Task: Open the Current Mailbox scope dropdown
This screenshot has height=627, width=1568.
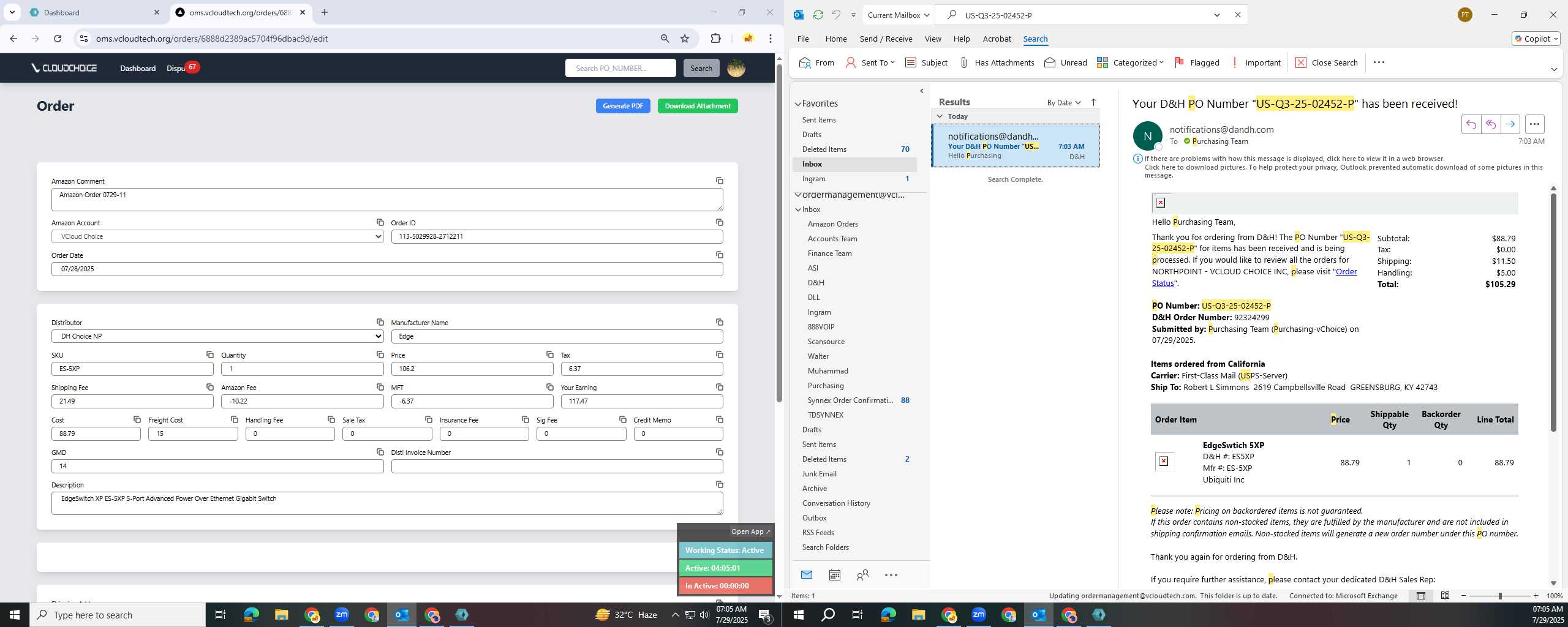Action: point(899,15)
